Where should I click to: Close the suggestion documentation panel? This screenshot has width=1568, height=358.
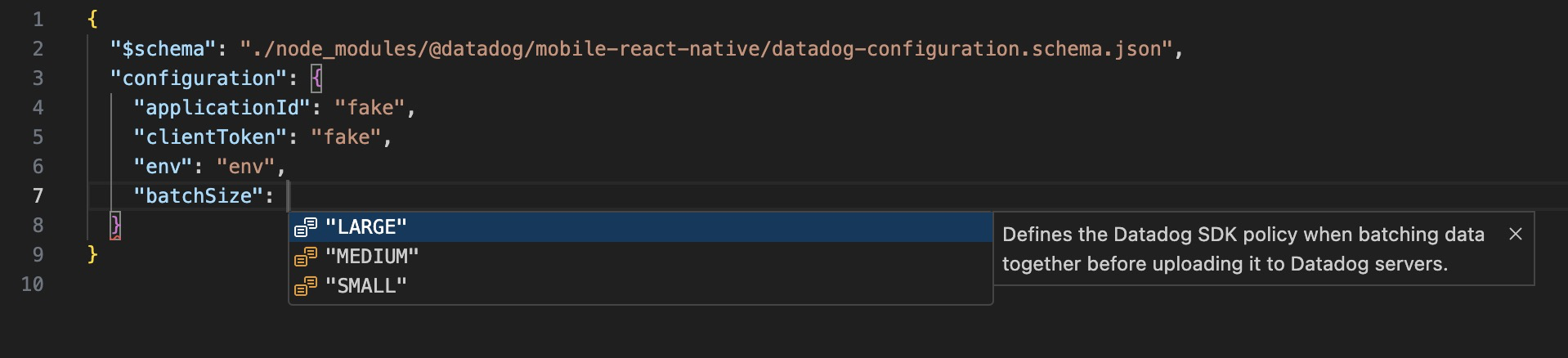coord(1515,235)
